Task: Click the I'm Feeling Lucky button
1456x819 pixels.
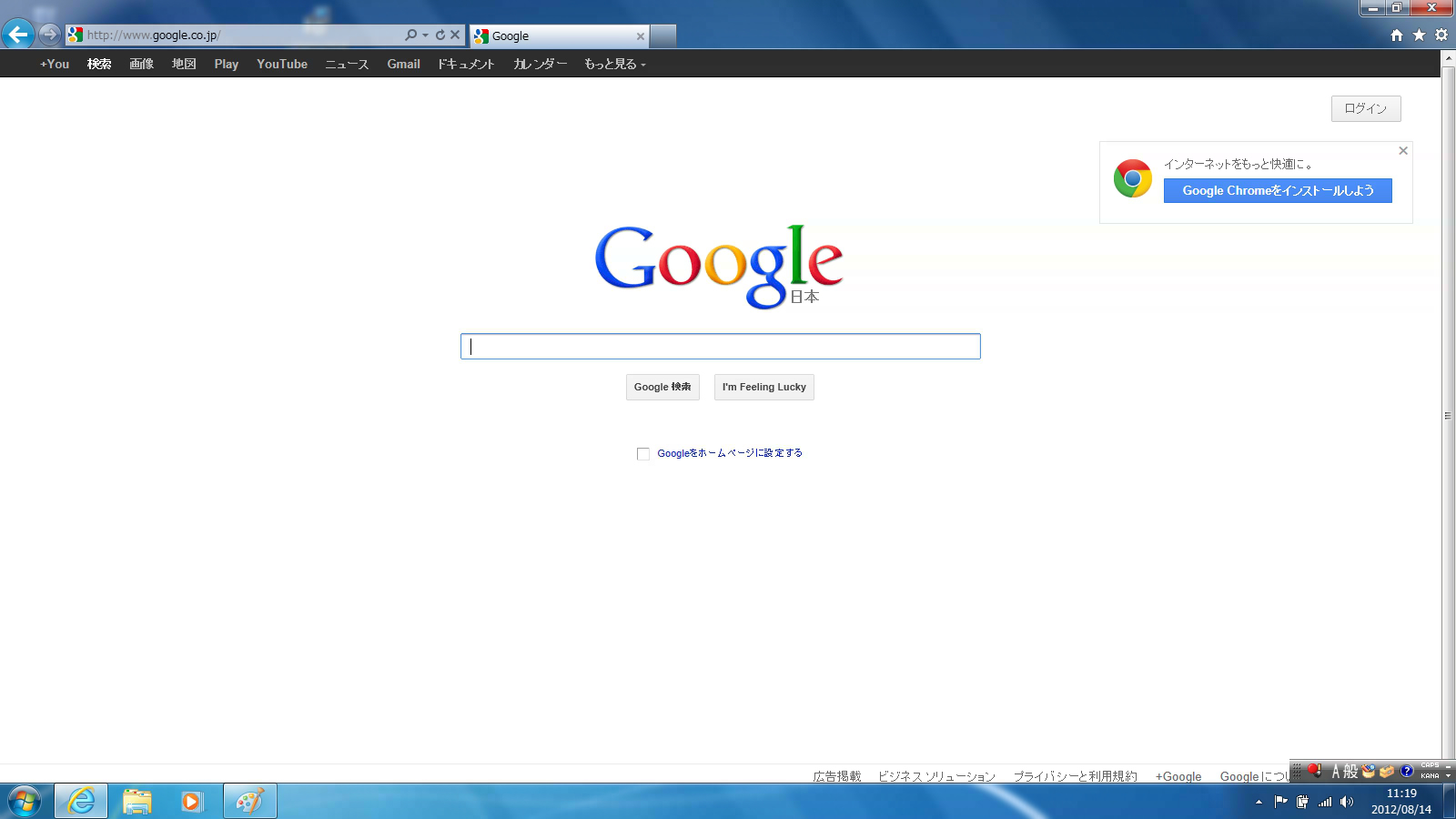Action: [764, 387]
